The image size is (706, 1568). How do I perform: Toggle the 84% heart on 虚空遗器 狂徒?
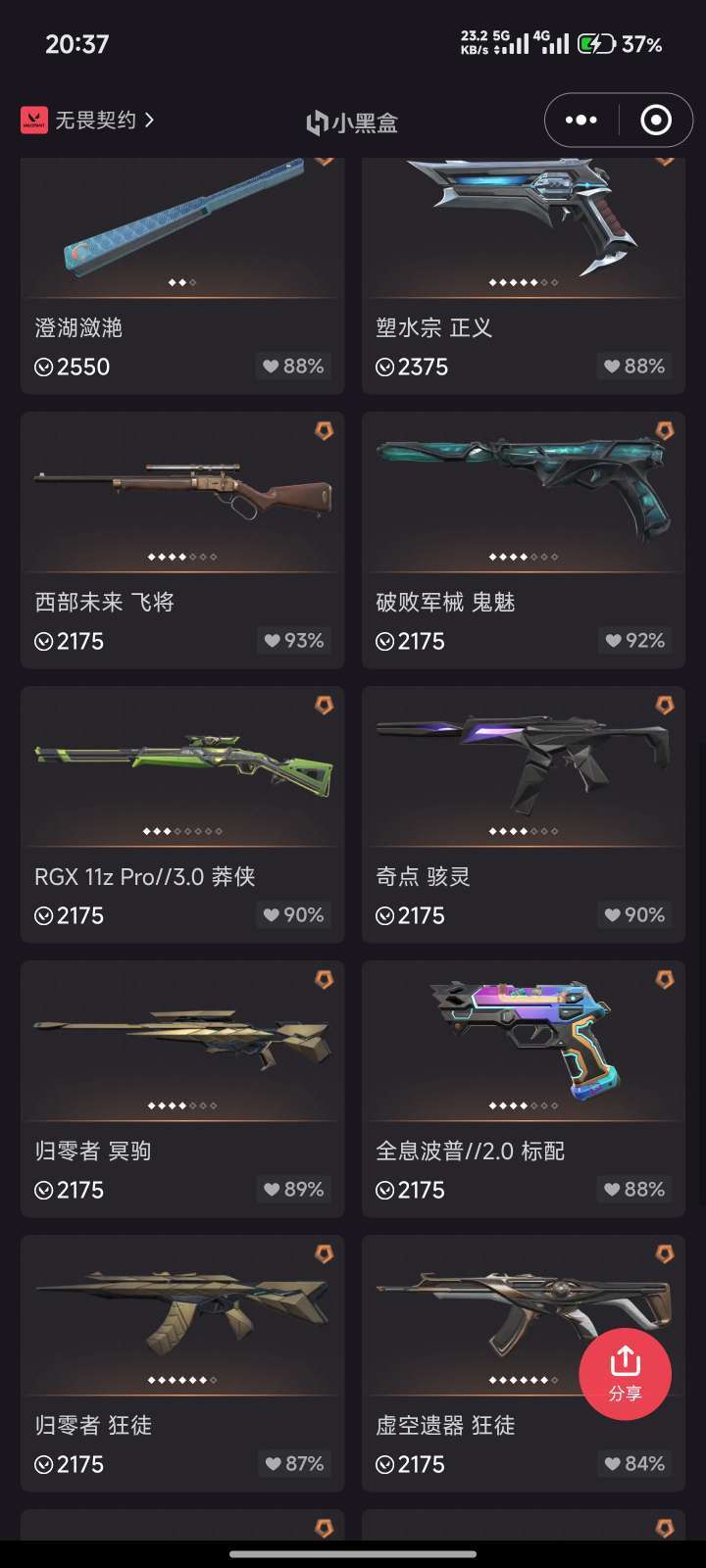pyautogui.click(x=634, y=1463)
